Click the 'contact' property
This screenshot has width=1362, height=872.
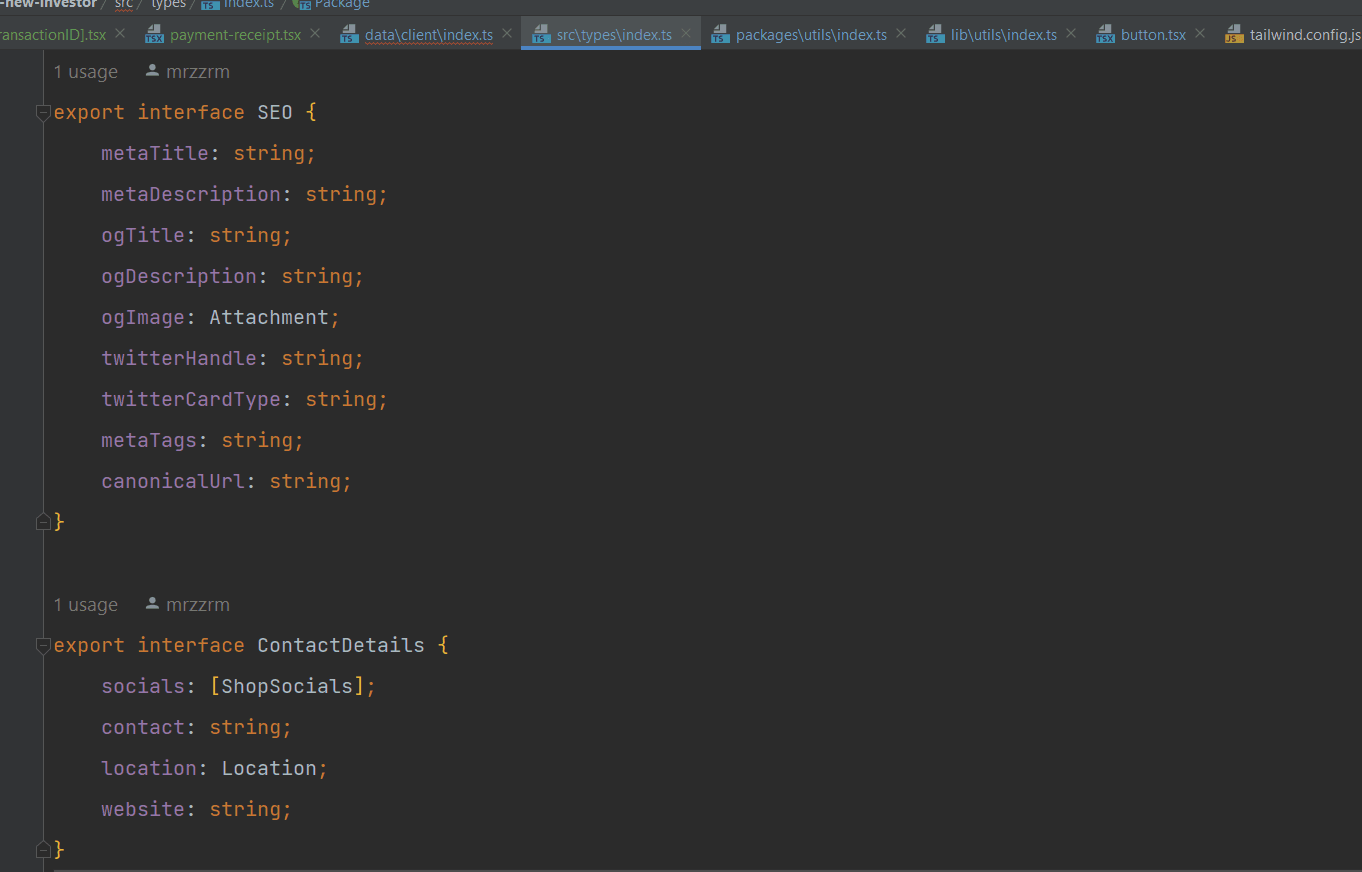tap(143, 727)
